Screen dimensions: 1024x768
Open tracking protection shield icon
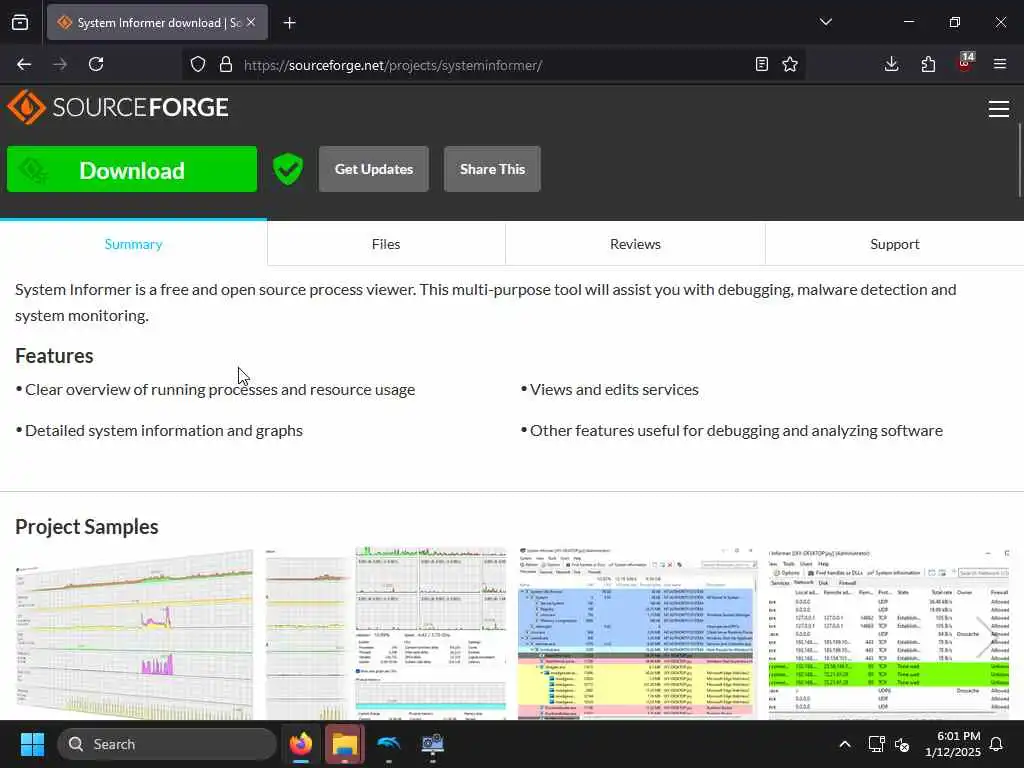coord(198,64)
